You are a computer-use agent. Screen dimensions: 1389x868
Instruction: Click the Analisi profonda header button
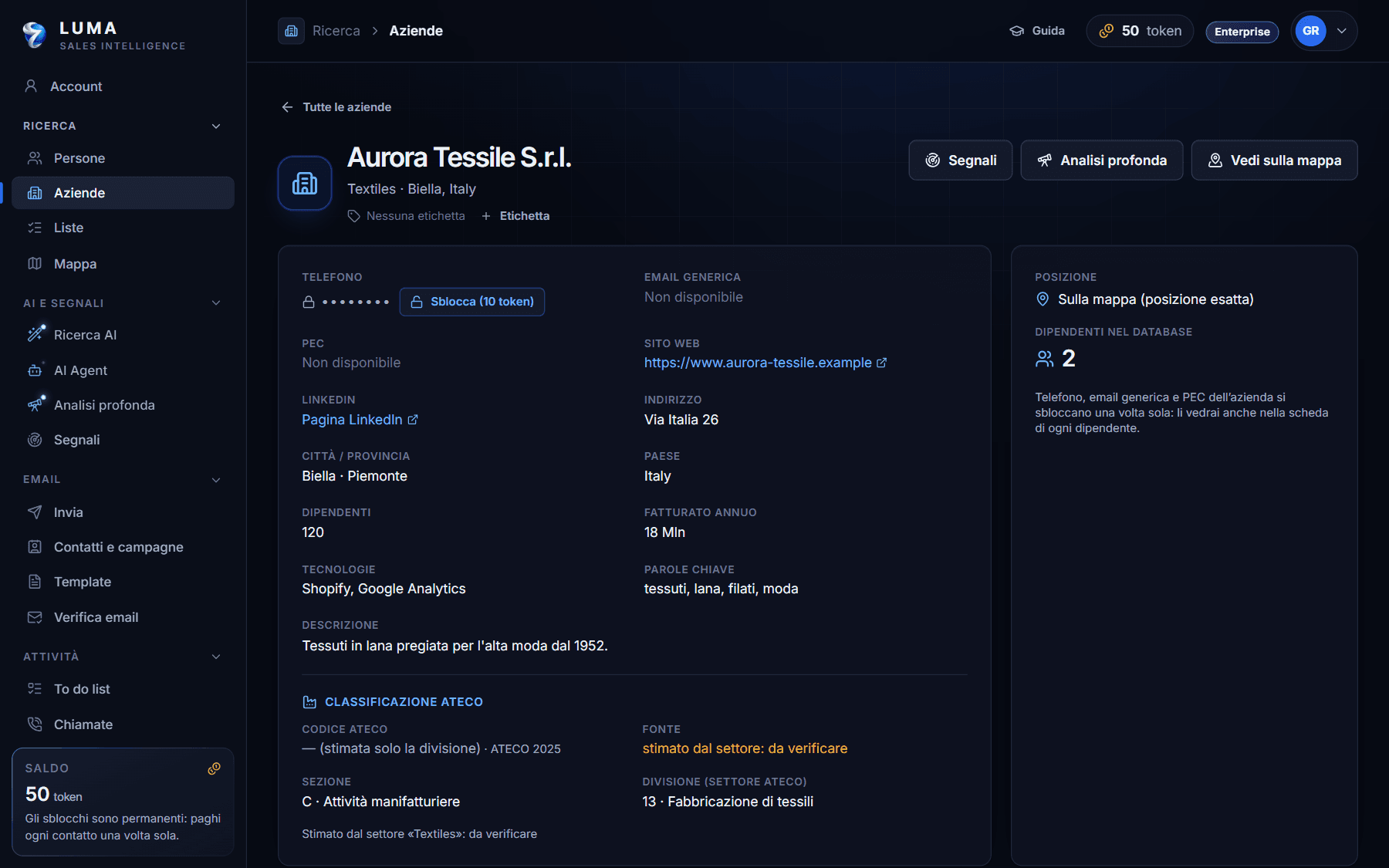point(1102,160)
